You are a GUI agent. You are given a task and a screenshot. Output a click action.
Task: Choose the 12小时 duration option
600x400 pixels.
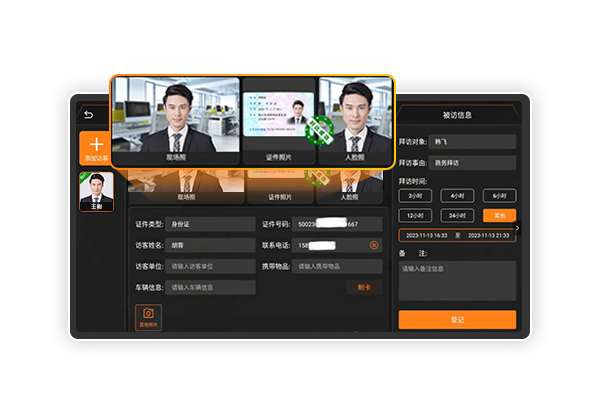click(415, 215)
